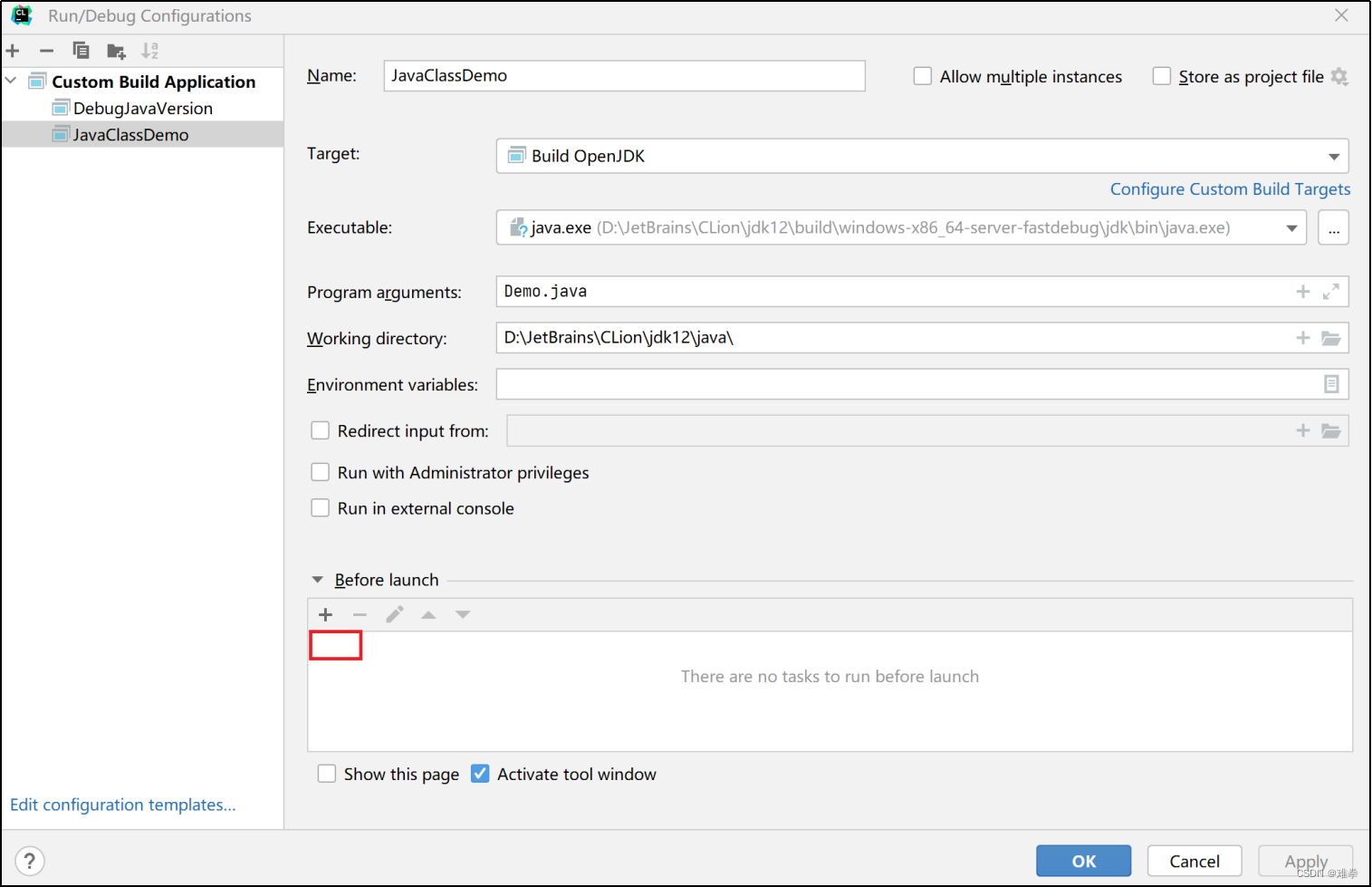Screen dimensions: 1372x887
Task: Add a Before launch task
Action: coord(326,614)
